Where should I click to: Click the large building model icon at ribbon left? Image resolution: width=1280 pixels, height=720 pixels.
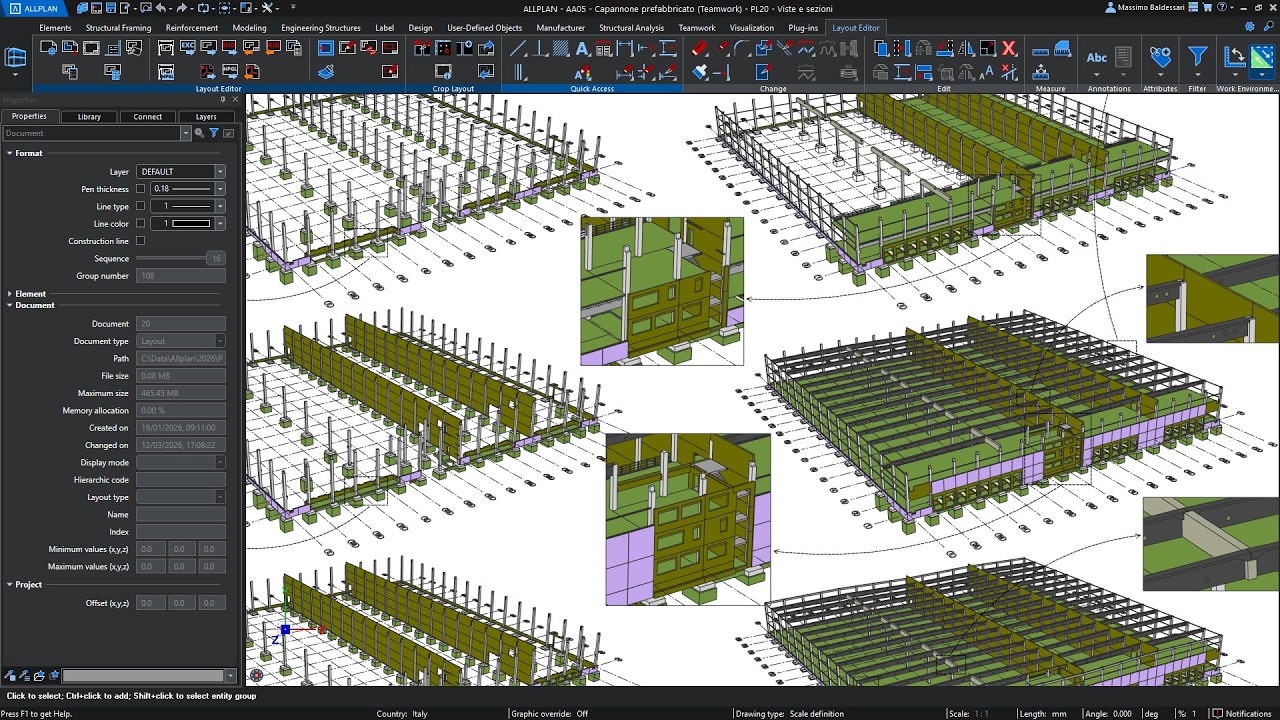click(x=15, y=58)
